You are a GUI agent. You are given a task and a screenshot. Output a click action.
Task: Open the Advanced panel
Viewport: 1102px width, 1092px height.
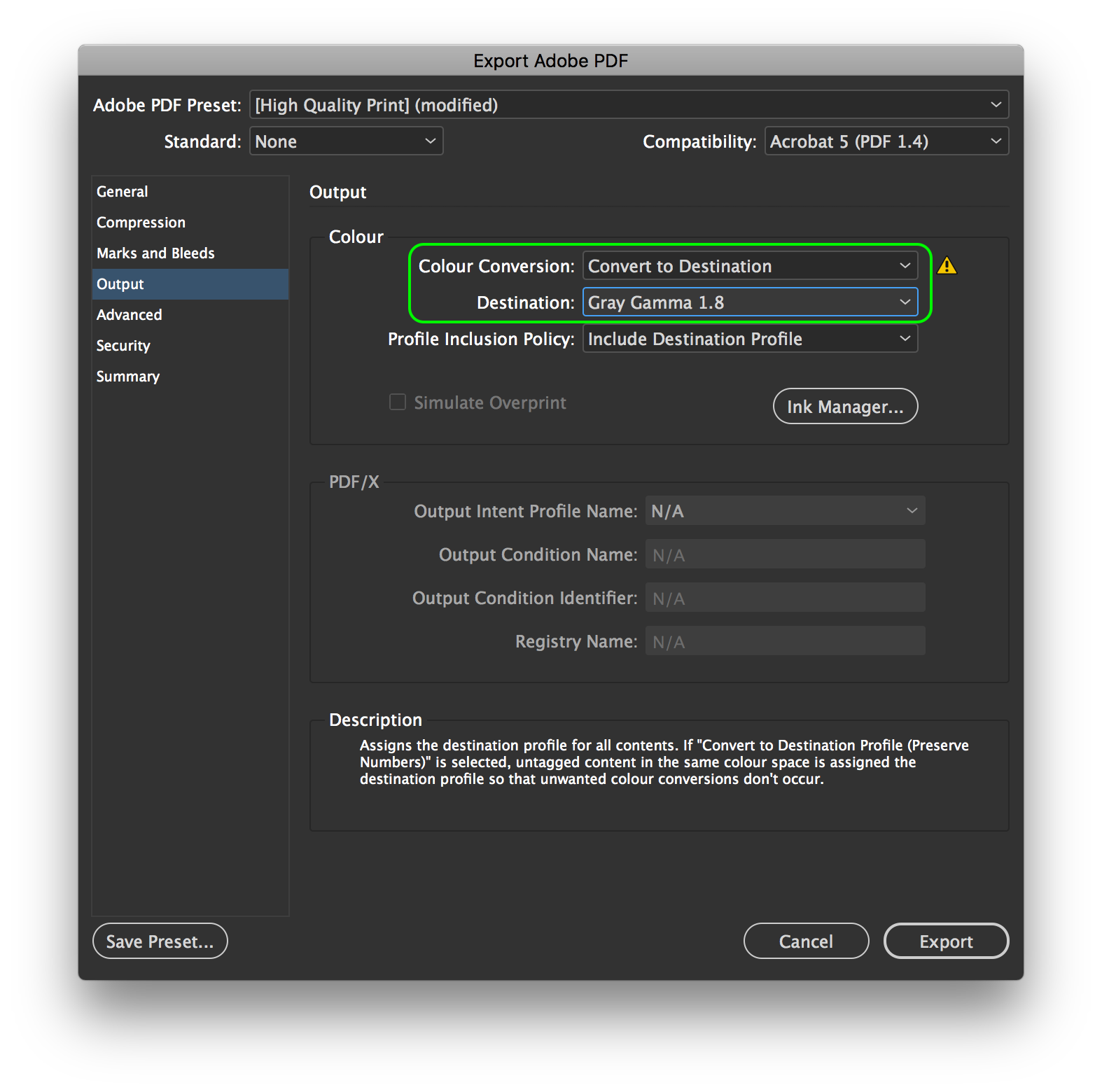[x=190, y=315]
